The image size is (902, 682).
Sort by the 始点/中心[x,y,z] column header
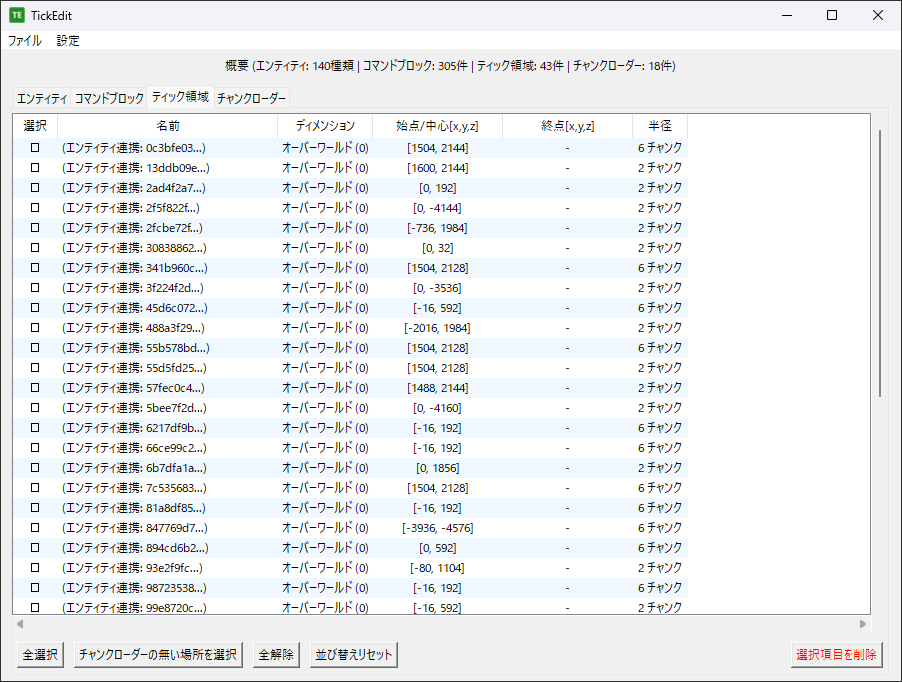click(x=437, y=126)
